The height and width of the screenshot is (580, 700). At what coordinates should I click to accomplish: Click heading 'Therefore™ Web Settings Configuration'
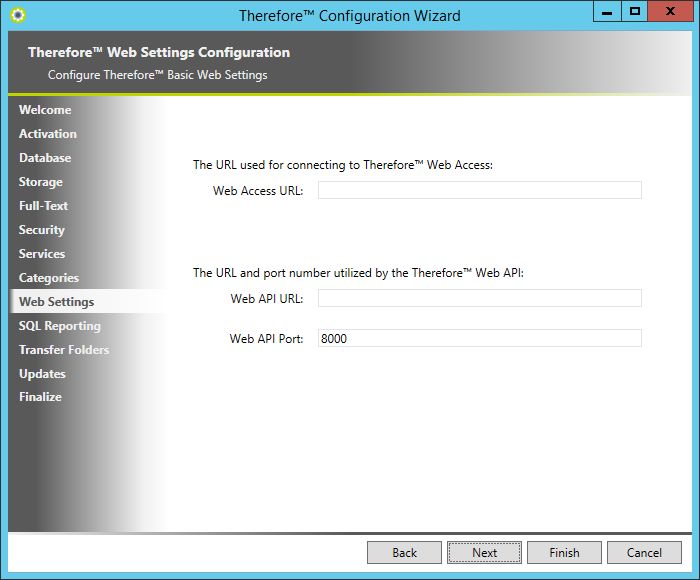coord(159,53)
